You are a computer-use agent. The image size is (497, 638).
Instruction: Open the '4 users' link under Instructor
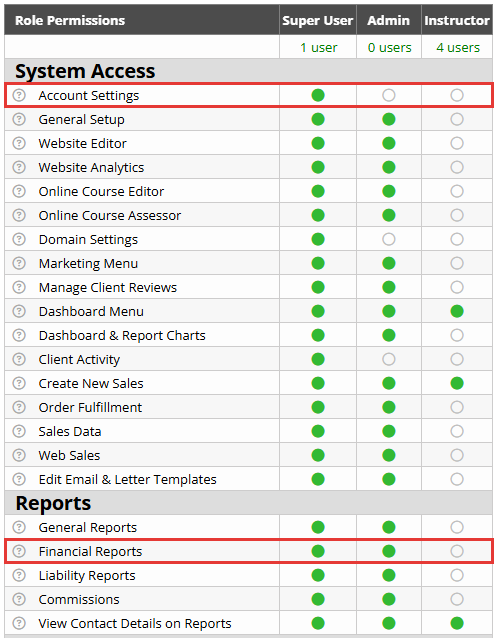coord(458,48)
